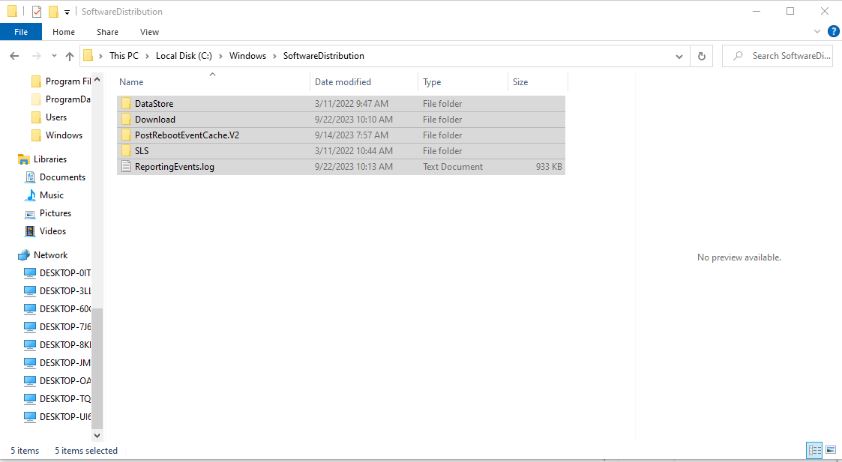
Task: Open the DESKTOP-UI6 network computer
Action: point(57,416)
